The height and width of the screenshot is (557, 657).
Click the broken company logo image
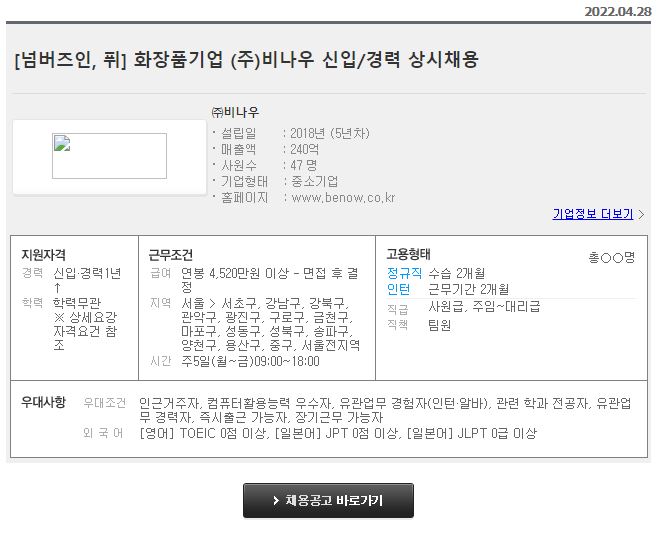[x=109, y=156]
